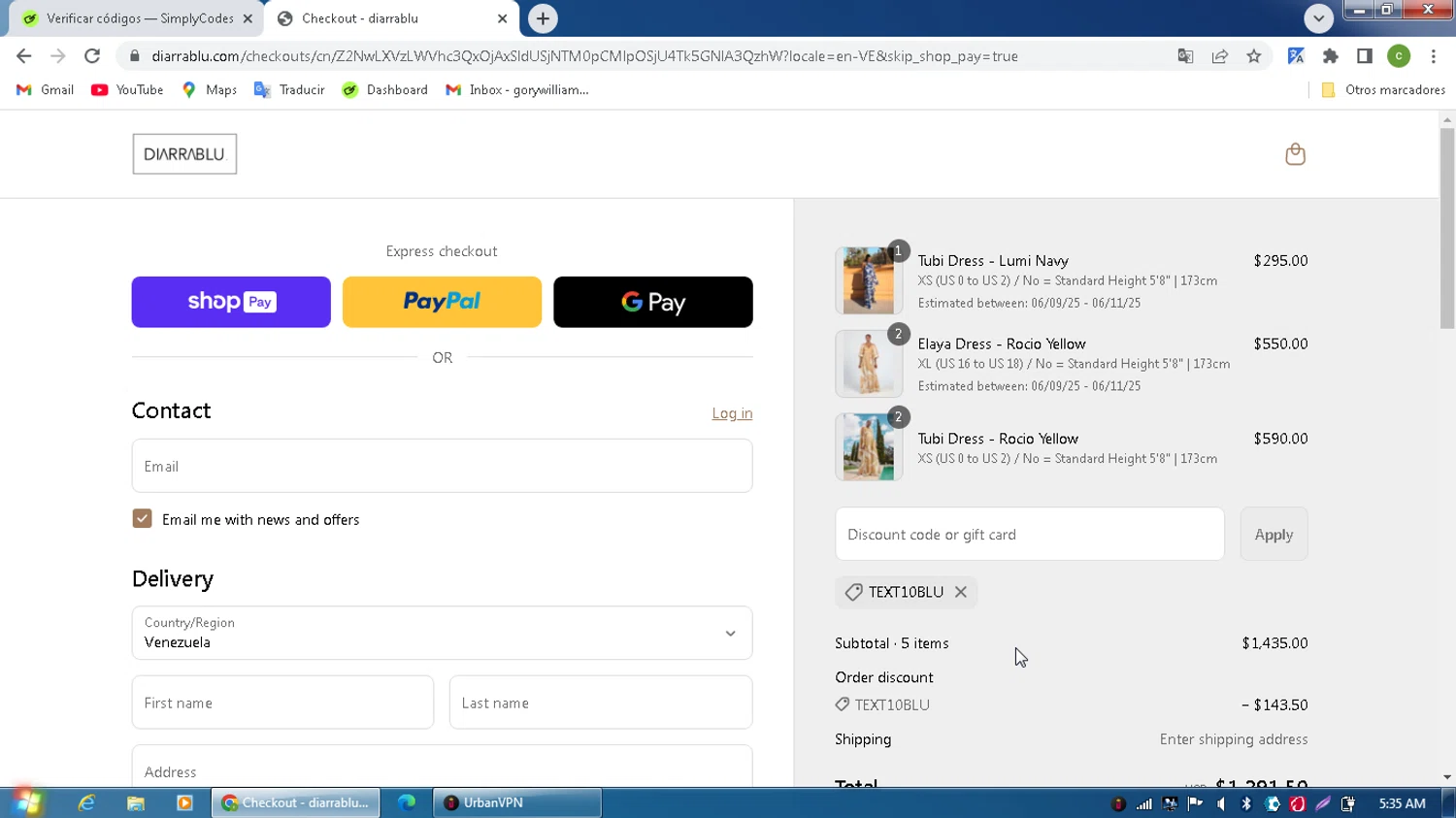Click the network signal tray icon

pos(1144,803)
